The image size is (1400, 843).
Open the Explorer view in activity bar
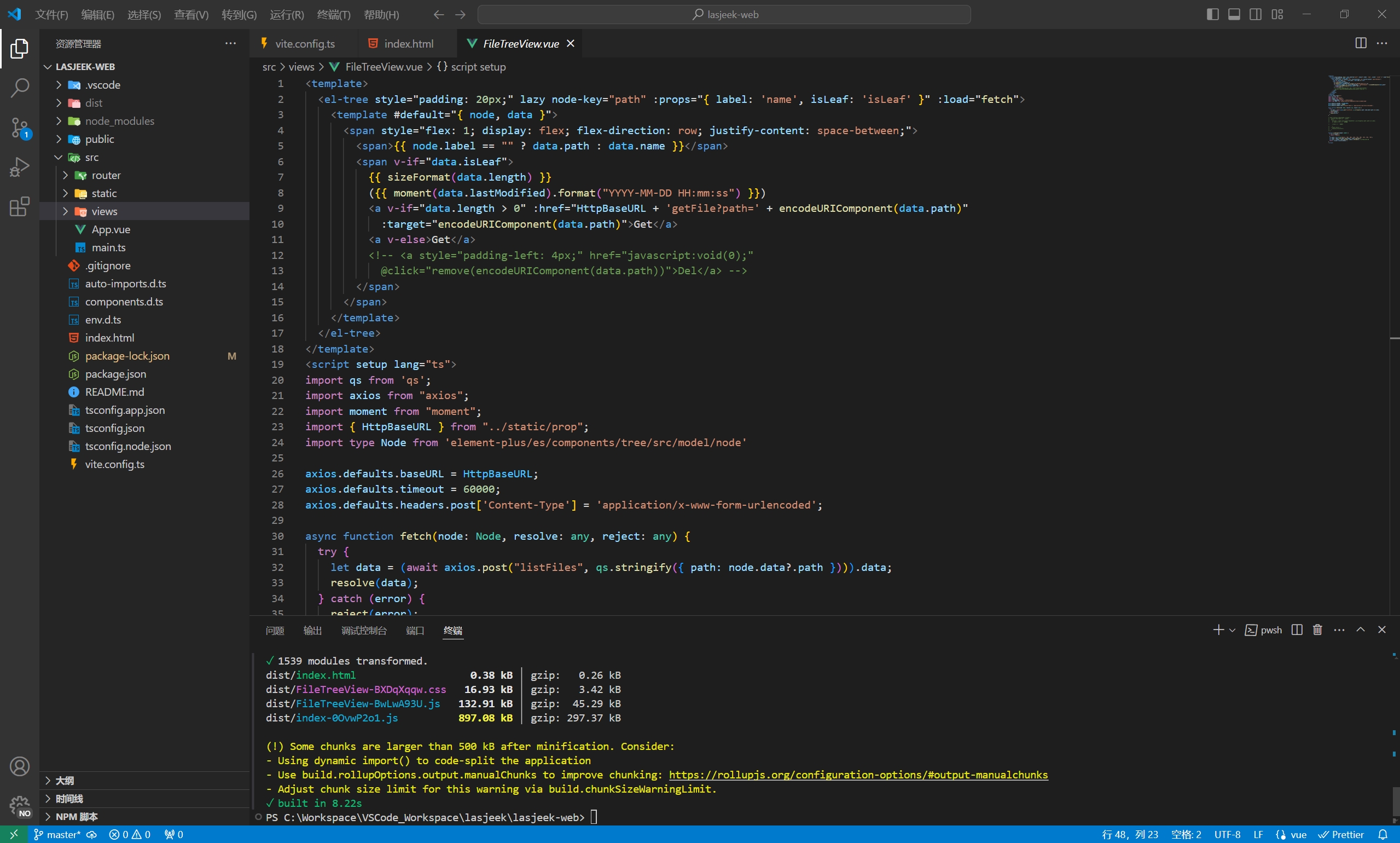pos(19,49)
